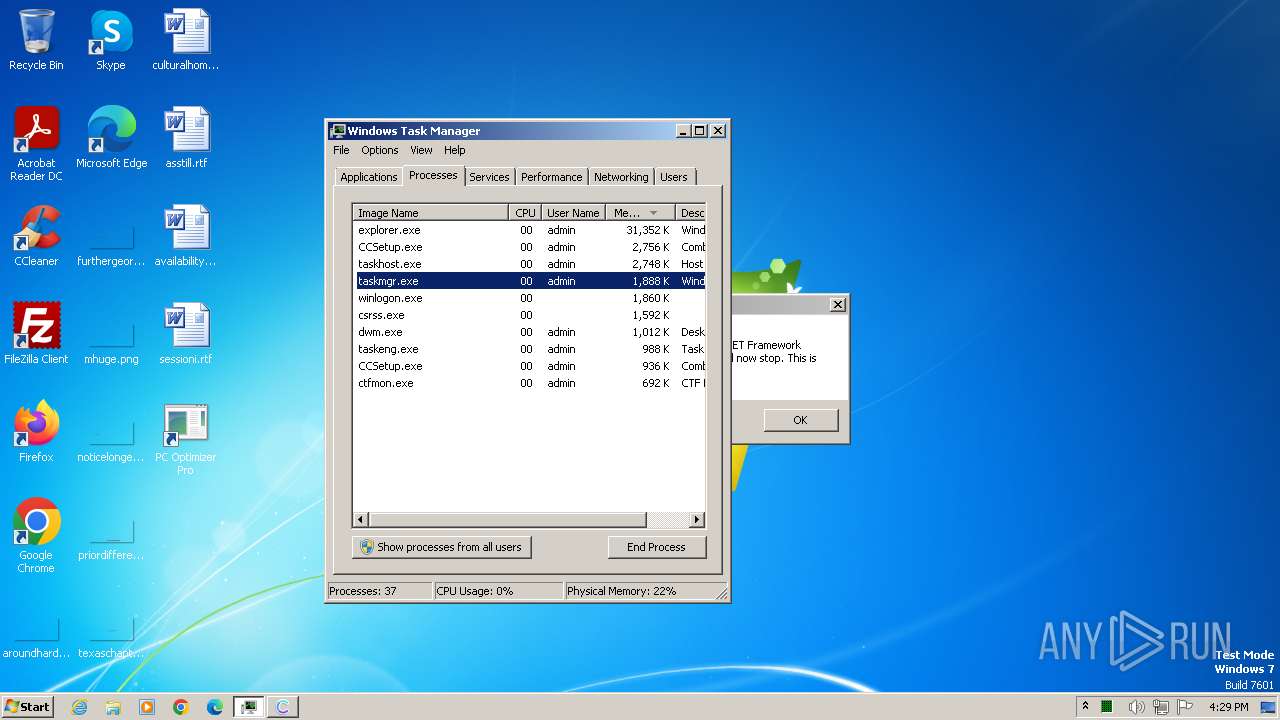Screen dimensions: 1280x720
Task: Open the availability document icon
Action: (186, 236)
